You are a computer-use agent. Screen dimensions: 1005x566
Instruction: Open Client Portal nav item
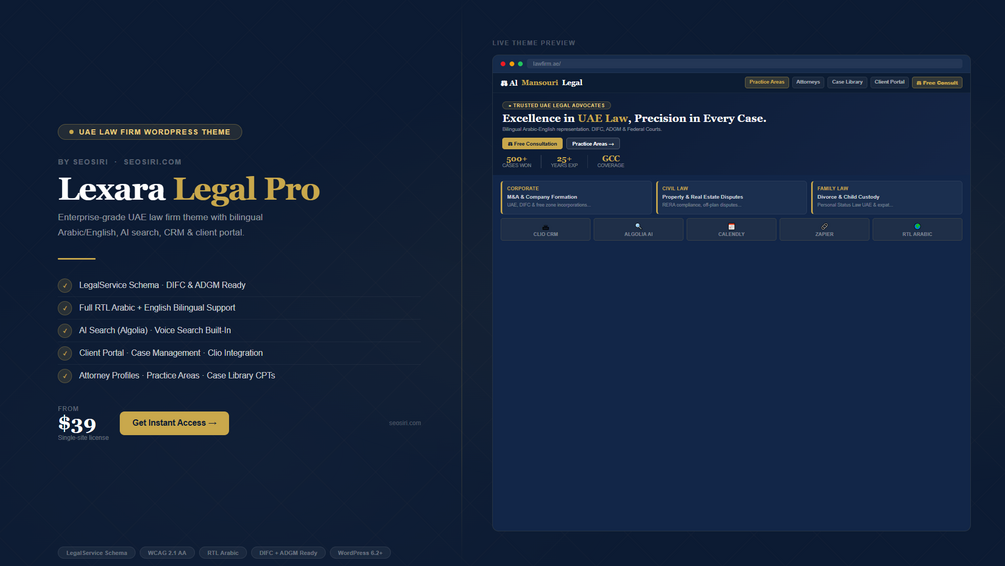[x=889, y=82]
